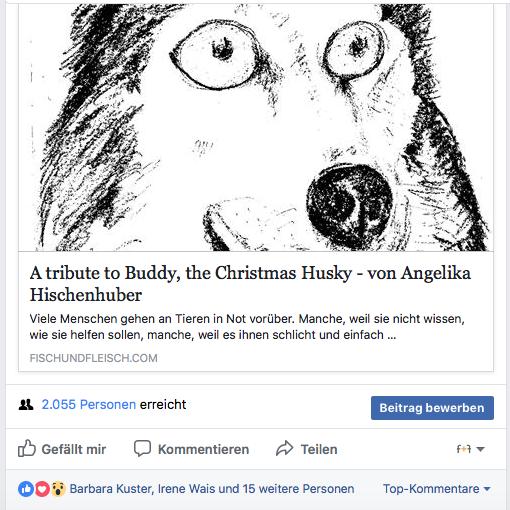Click the Gefällt mir text label

(x=74, y=449)
